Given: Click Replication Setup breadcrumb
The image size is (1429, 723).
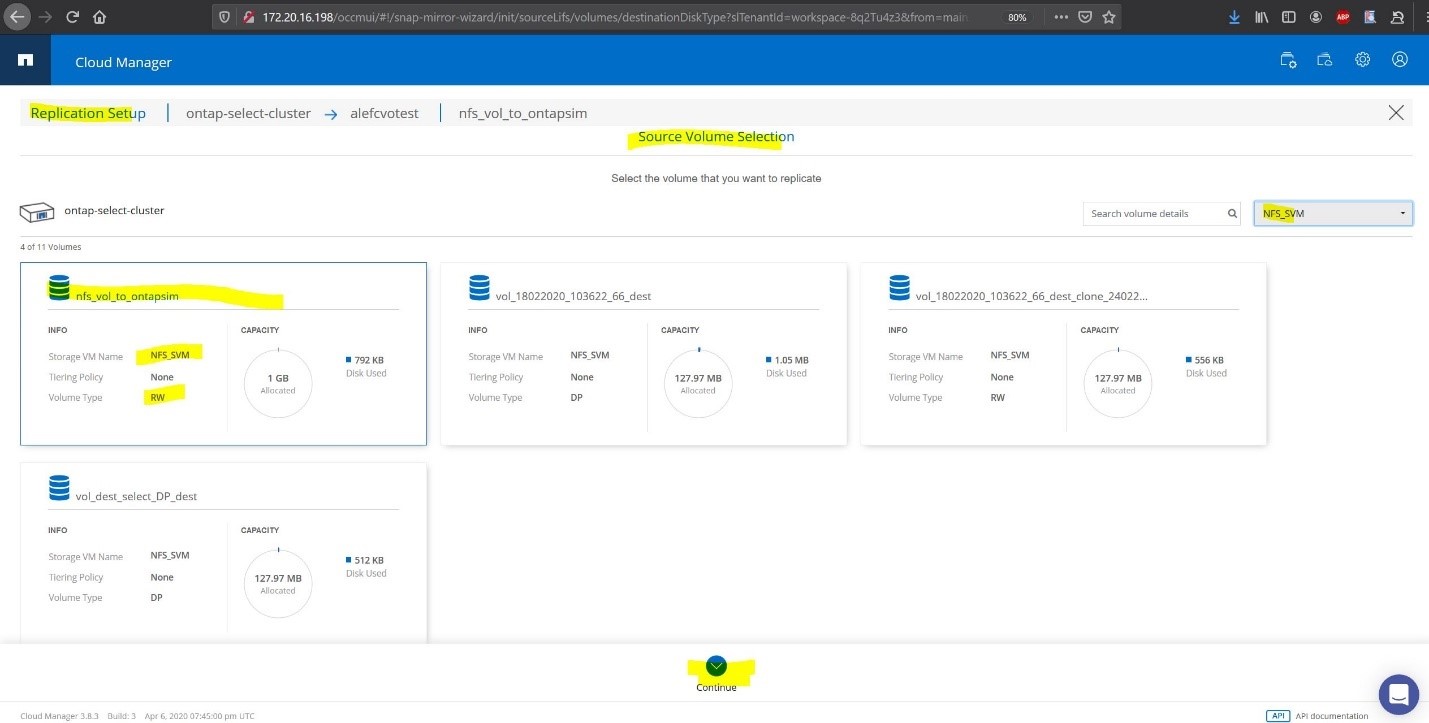Looking at the screenshot, I should (x=88, y=113).
